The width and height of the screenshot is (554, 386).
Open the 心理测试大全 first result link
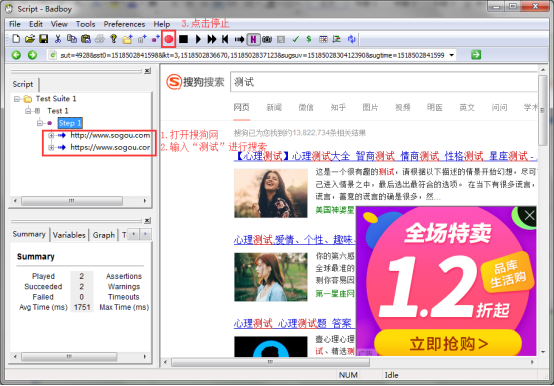click(385, 156)
